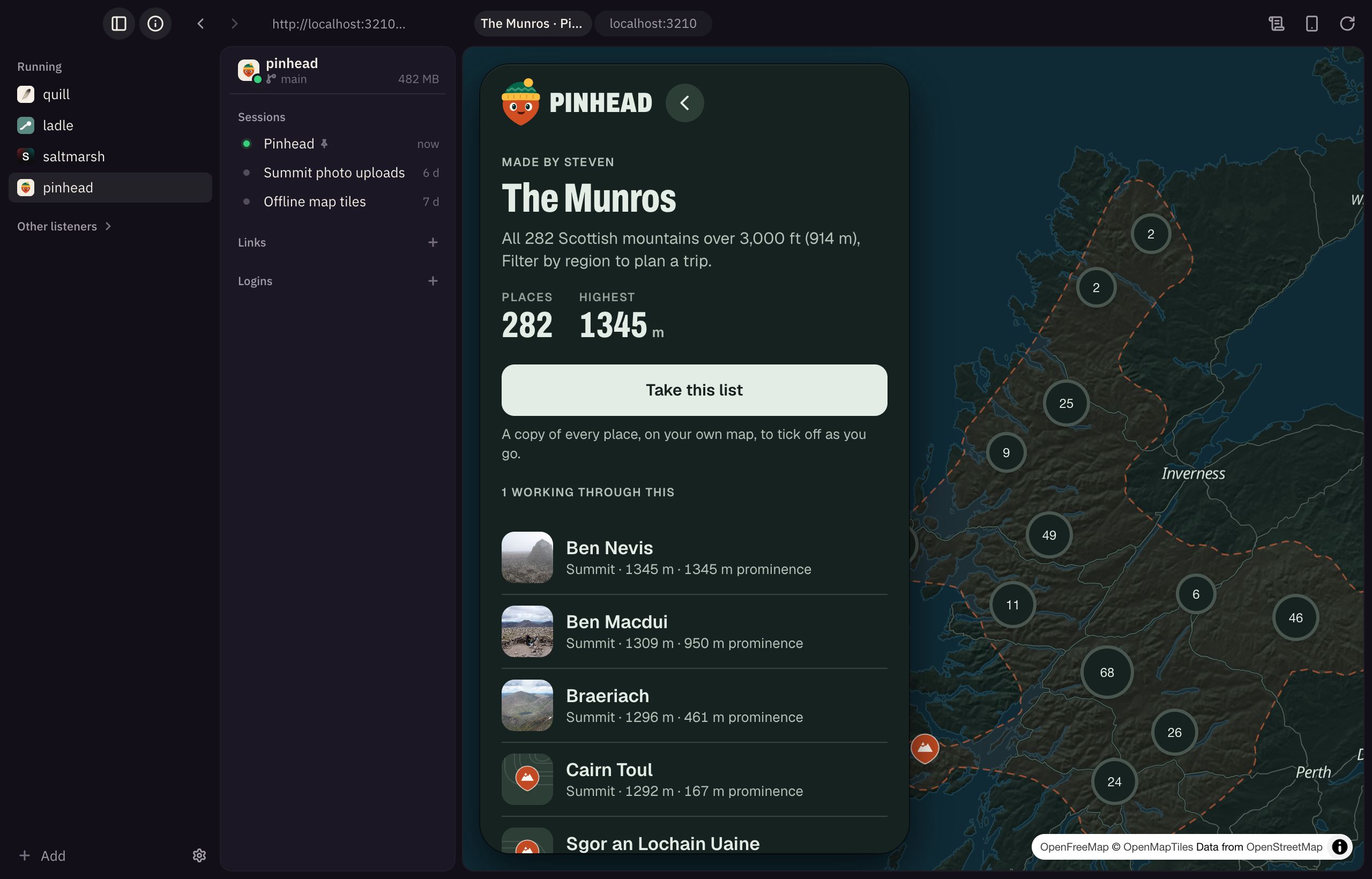Screen dimensions: 1372x879
Task: Open the saltmarsh app in Running list
Action: (110, 157)
